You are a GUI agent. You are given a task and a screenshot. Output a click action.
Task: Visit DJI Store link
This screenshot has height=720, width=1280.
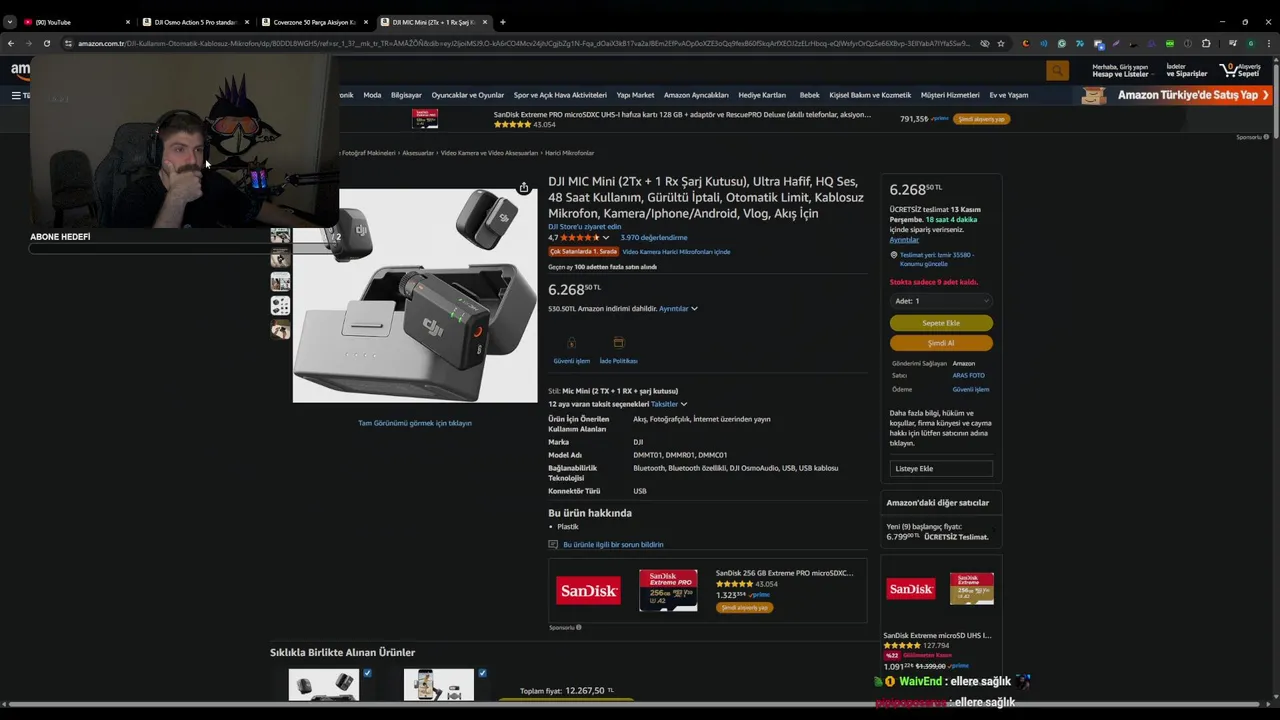pos(584,227)
